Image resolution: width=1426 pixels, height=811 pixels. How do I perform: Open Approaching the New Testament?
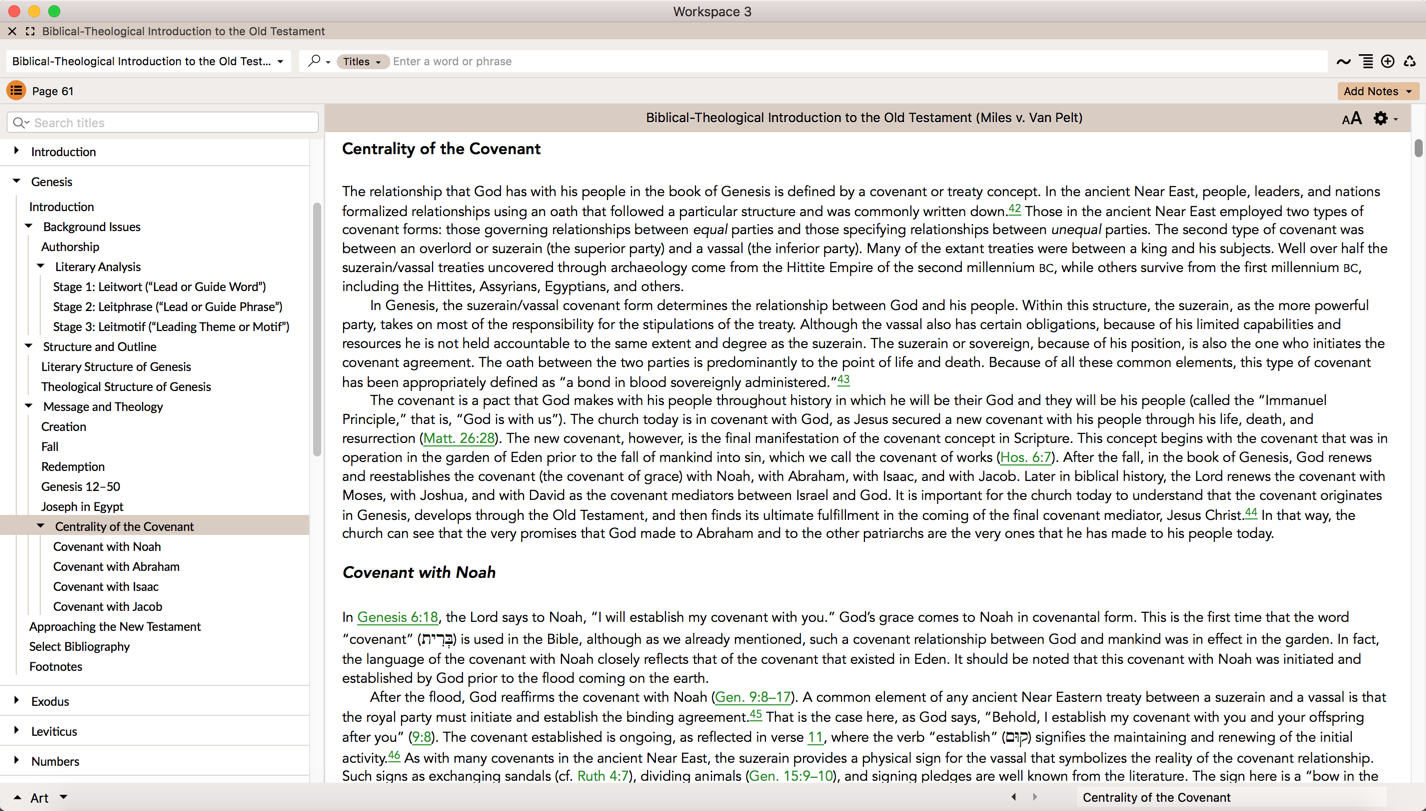115,626
